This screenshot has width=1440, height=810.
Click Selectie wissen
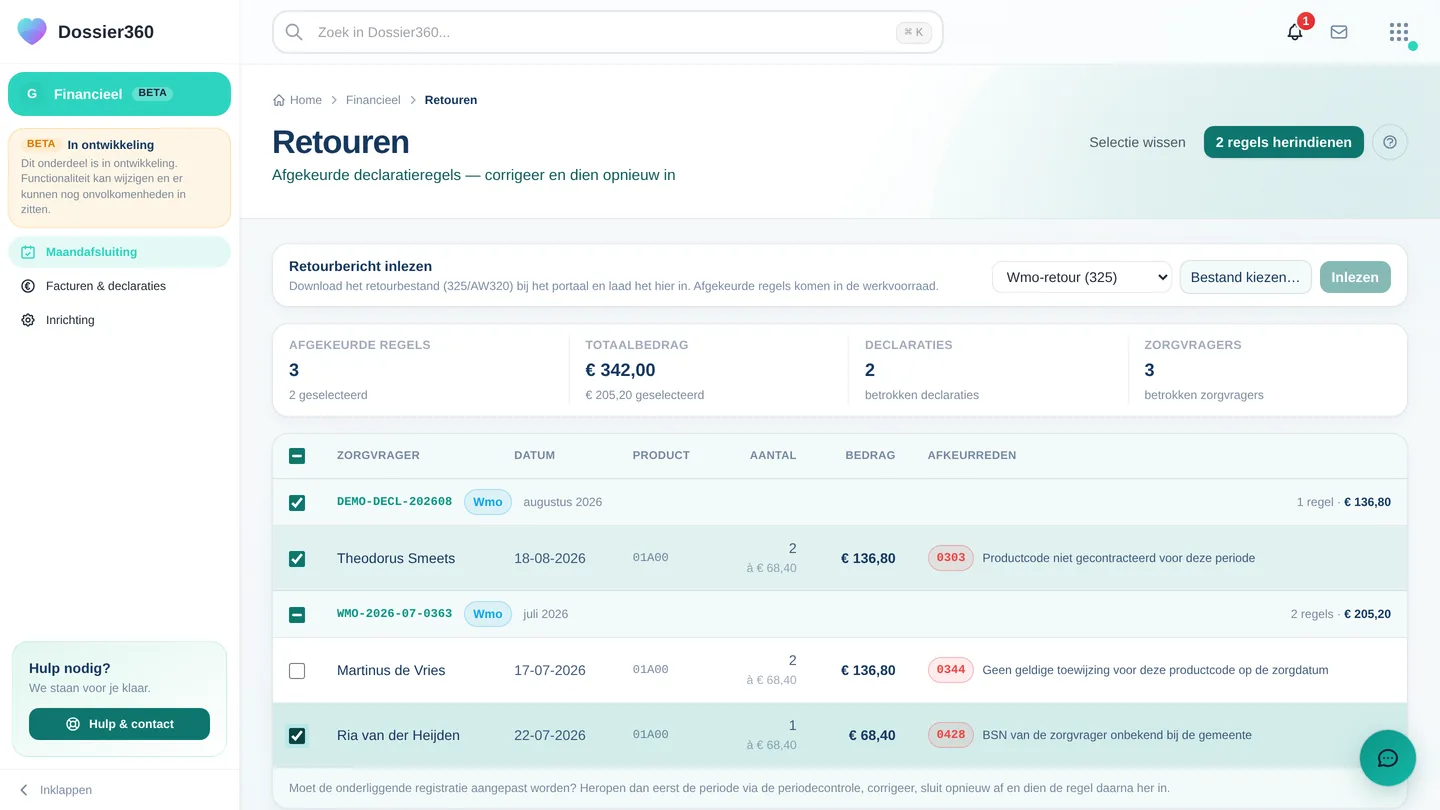1137,142
